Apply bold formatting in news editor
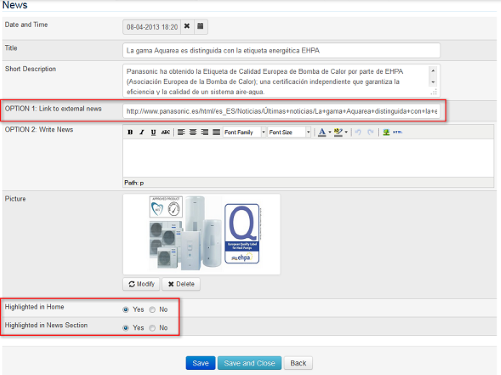The image size is (501, 375). click(x=130, y=132)
